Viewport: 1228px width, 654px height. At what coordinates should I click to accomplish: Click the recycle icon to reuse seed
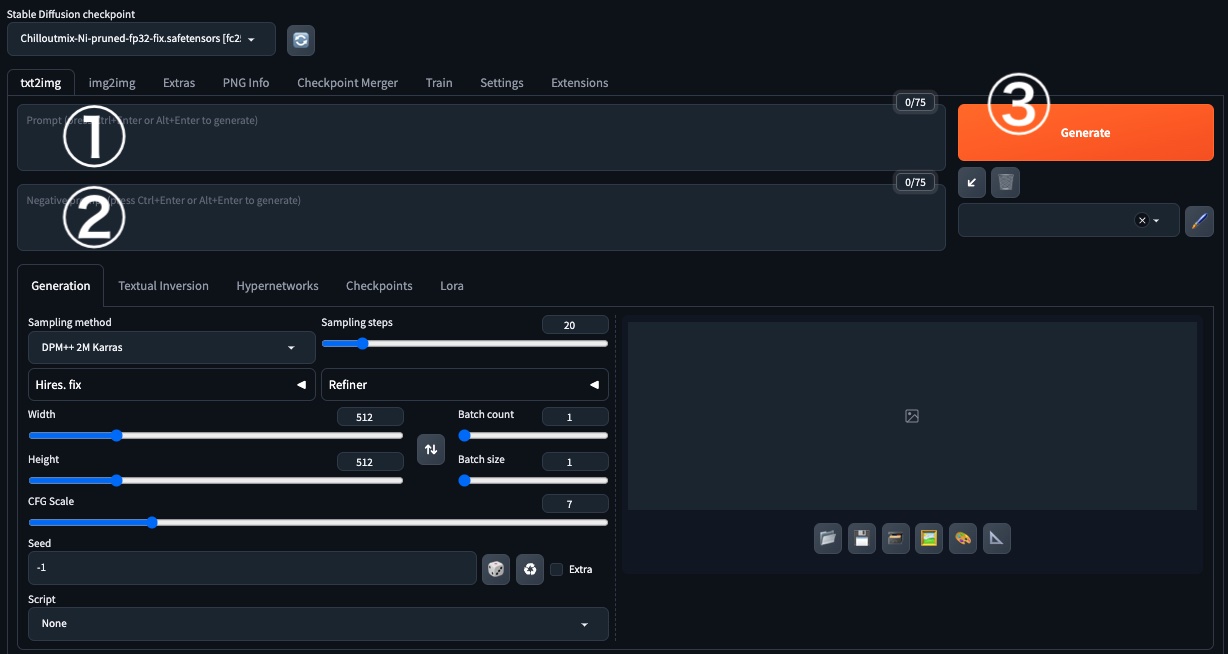point(529,569)
